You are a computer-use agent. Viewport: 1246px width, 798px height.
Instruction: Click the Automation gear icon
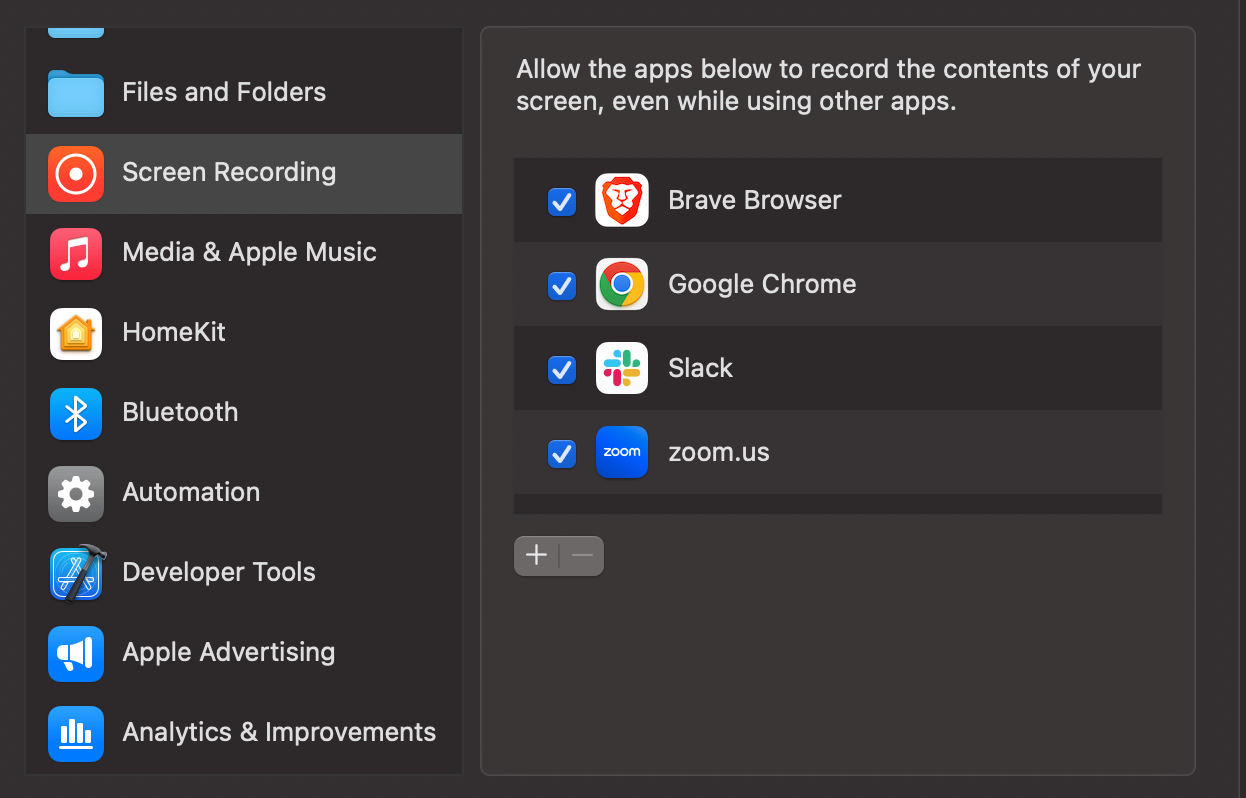click(76, 494)
